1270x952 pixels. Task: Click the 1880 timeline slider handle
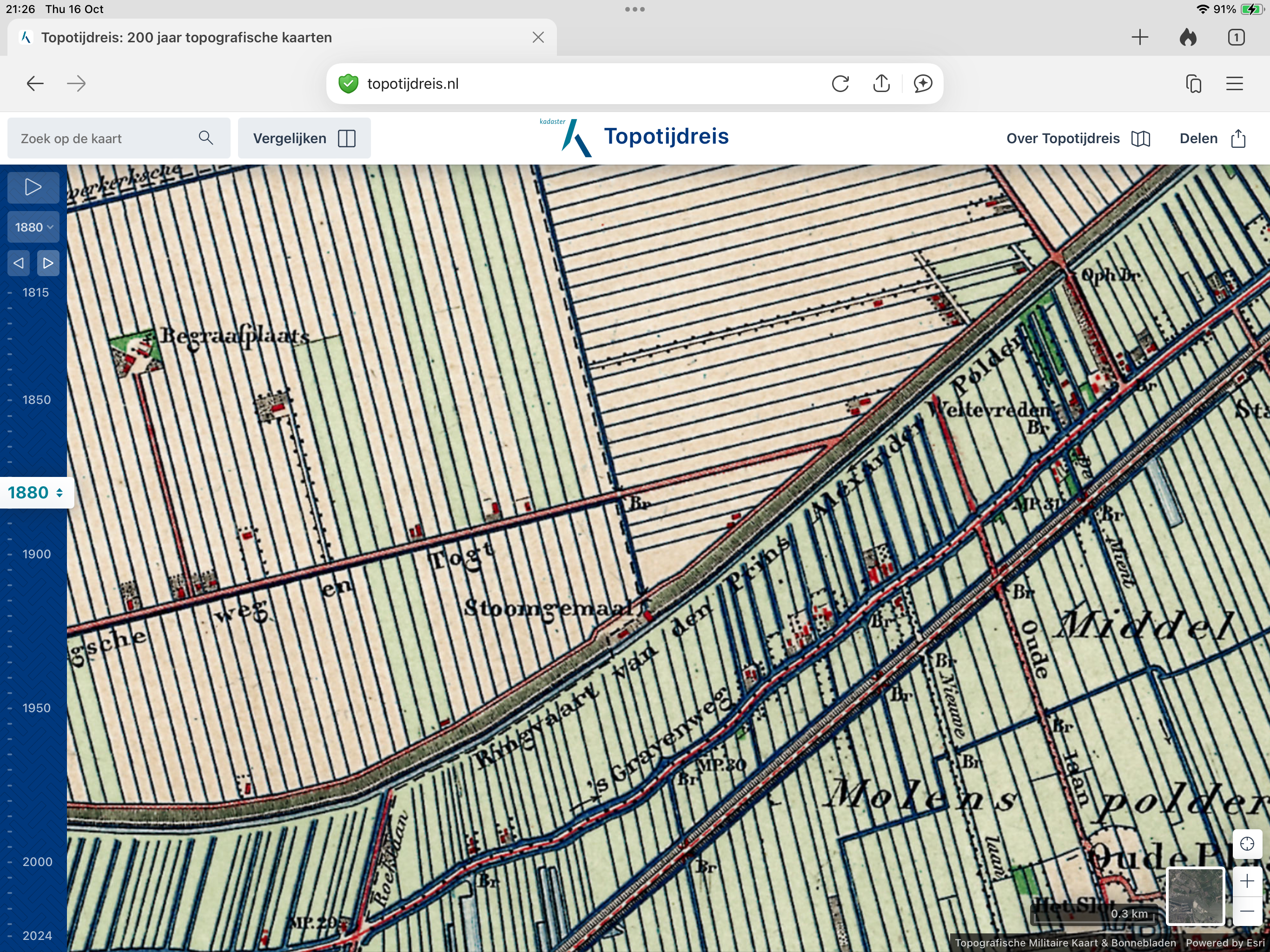(36, 493)
